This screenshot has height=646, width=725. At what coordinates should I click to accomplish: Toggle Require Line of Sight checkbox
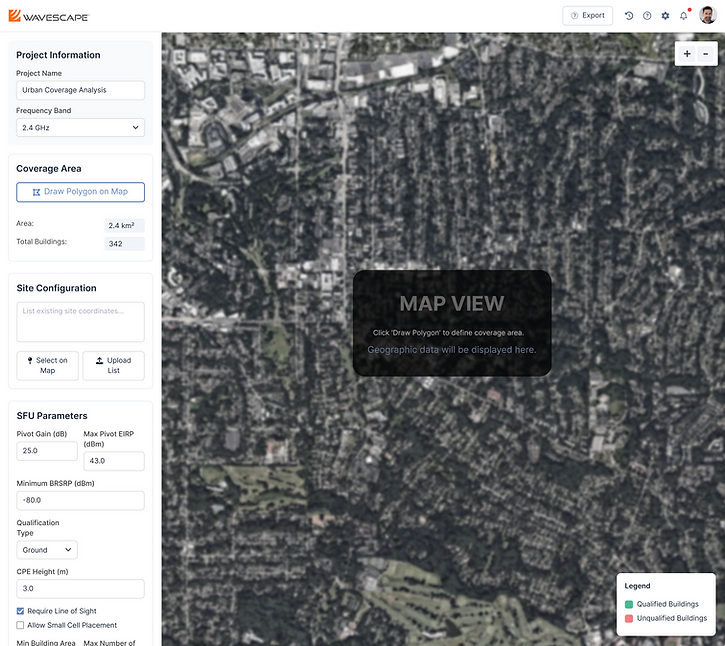point(20,611)
